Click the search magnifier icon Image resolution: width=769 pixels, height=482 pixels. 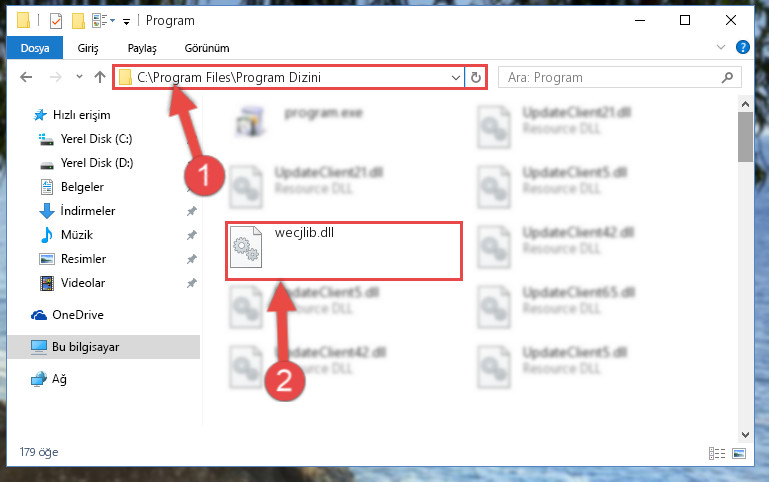pos(727,77)
